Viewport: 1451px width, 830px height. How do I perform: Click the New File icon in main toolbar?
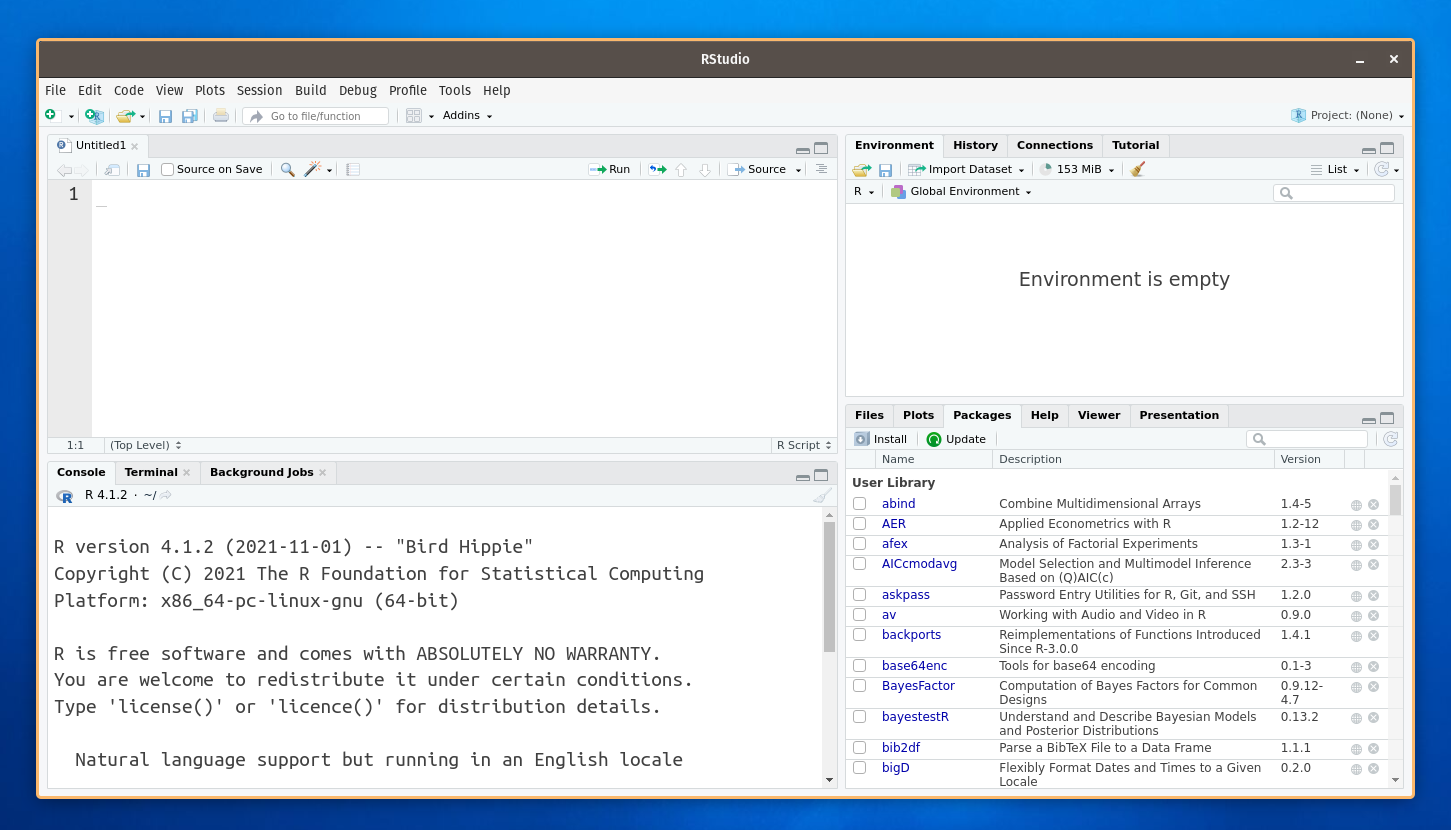point(54,116)
